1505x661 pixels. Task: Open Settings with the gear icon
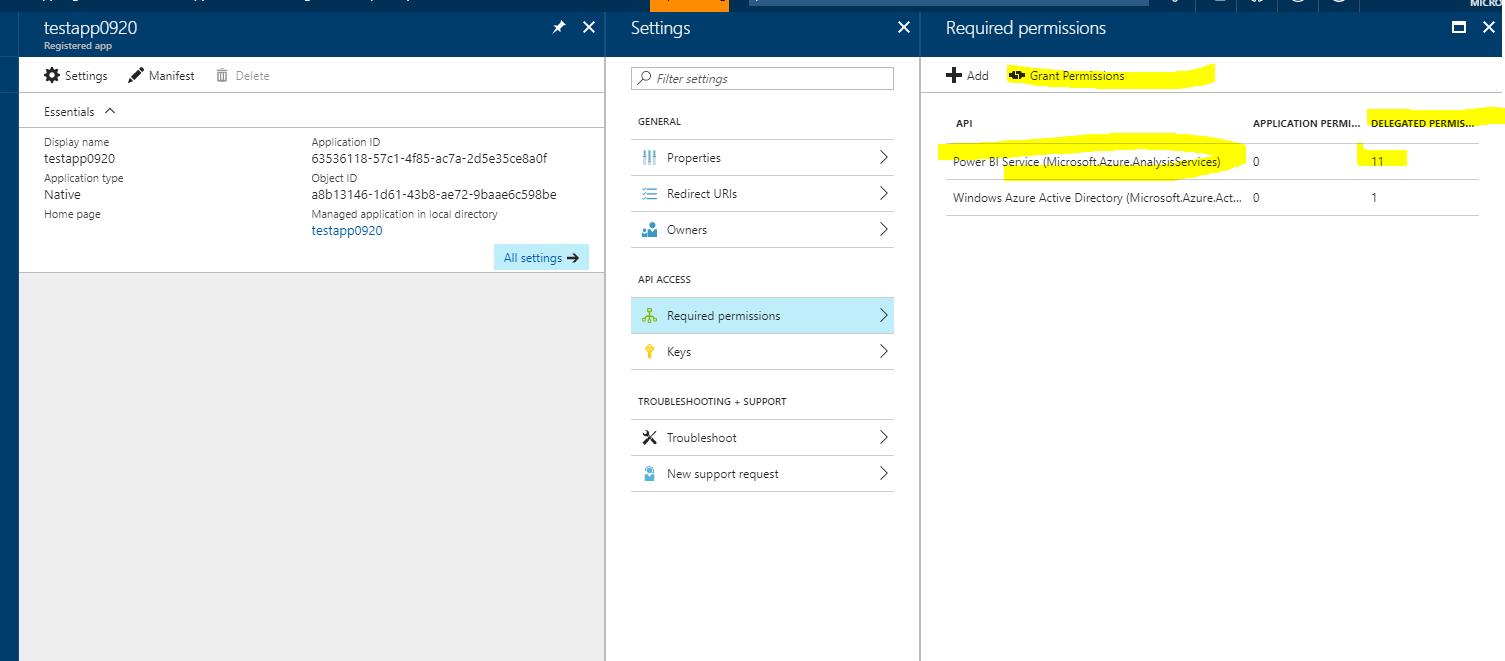coord(76,75)
